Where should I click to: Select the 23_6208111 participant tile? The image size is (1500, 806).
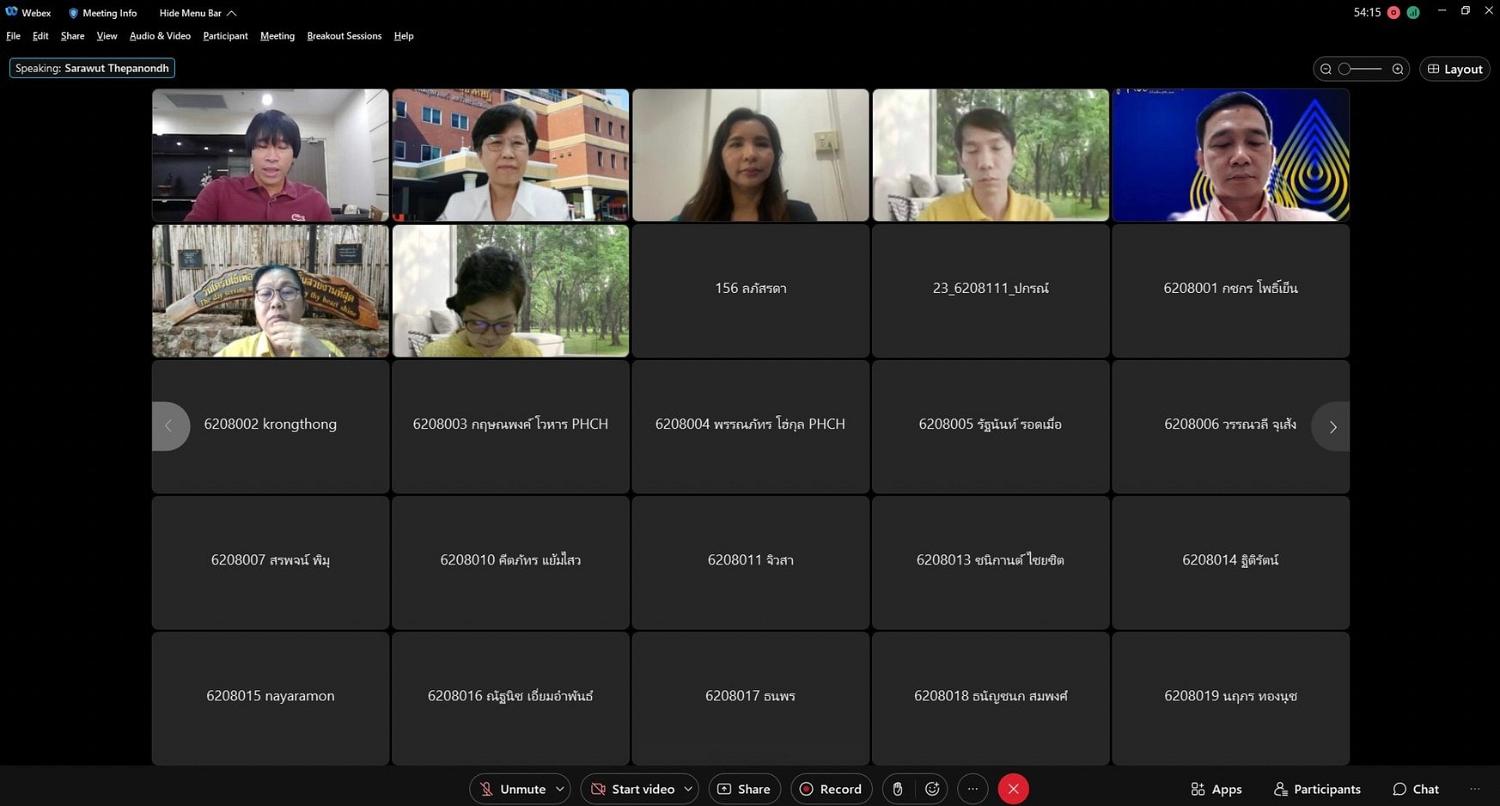tap(990, 291)
